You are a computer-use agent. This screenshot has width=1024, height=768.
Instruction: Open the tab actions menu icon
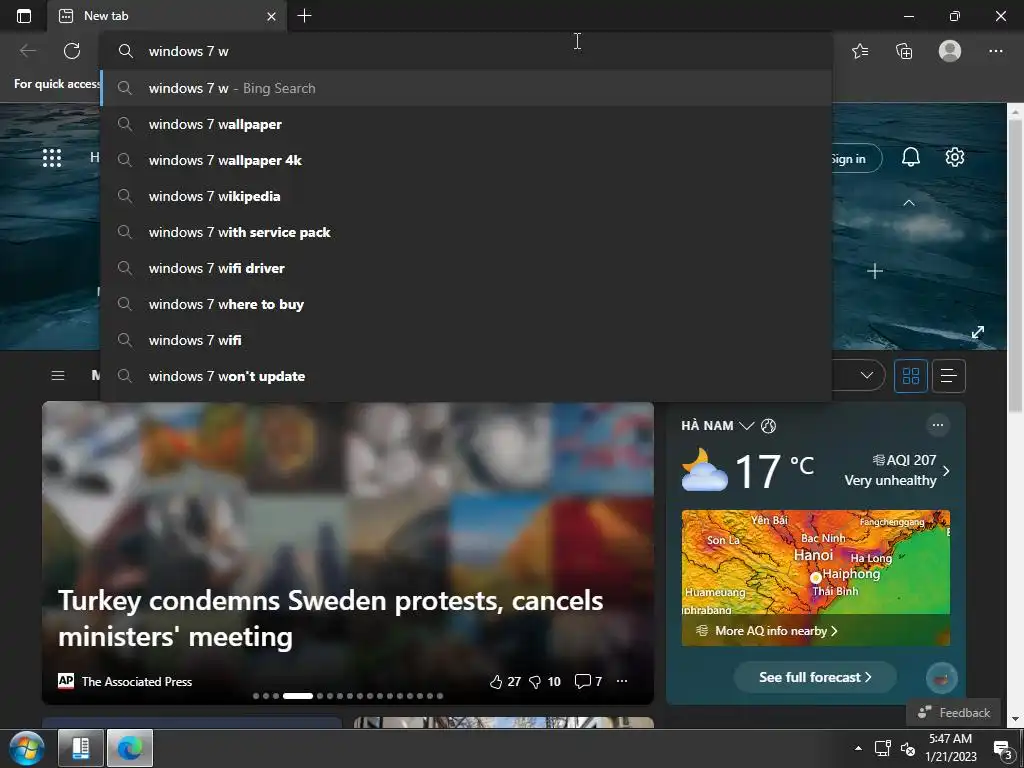[x=24, y=16]
